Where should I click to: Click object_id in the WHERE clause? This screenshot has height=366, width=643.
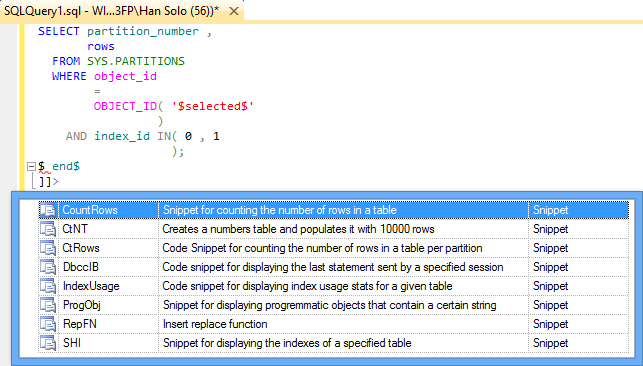[x=125, y=76]
